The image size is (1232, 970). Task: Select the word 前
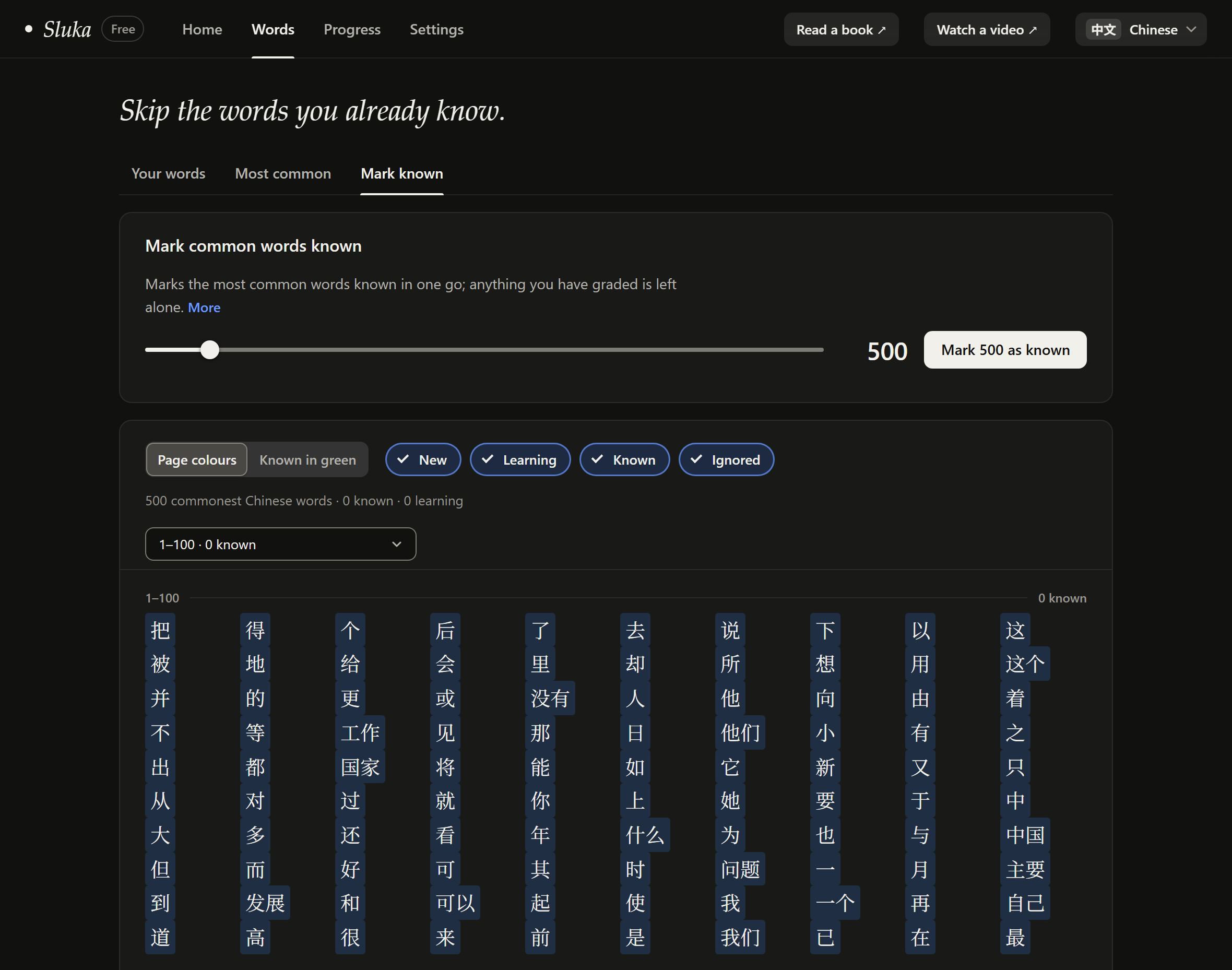pos(540,937)
